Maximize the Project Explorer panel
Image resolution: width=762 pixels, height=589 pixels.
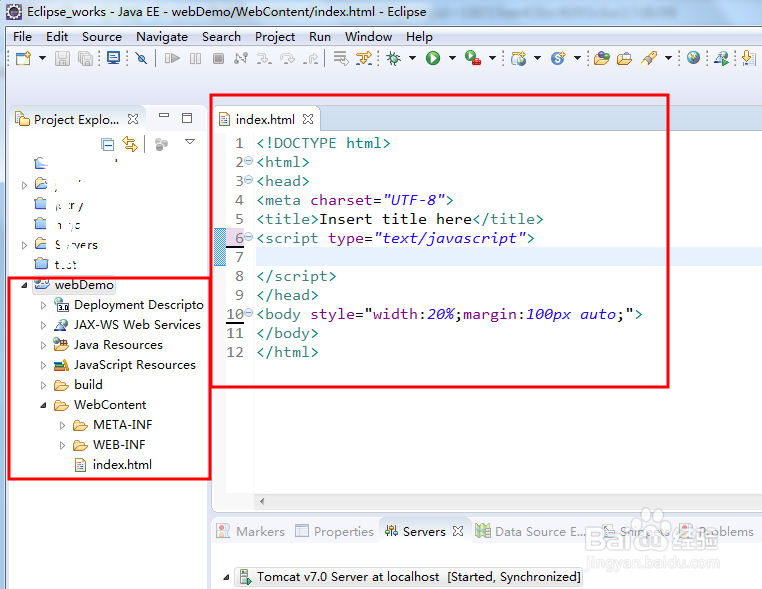click(187, 118)
